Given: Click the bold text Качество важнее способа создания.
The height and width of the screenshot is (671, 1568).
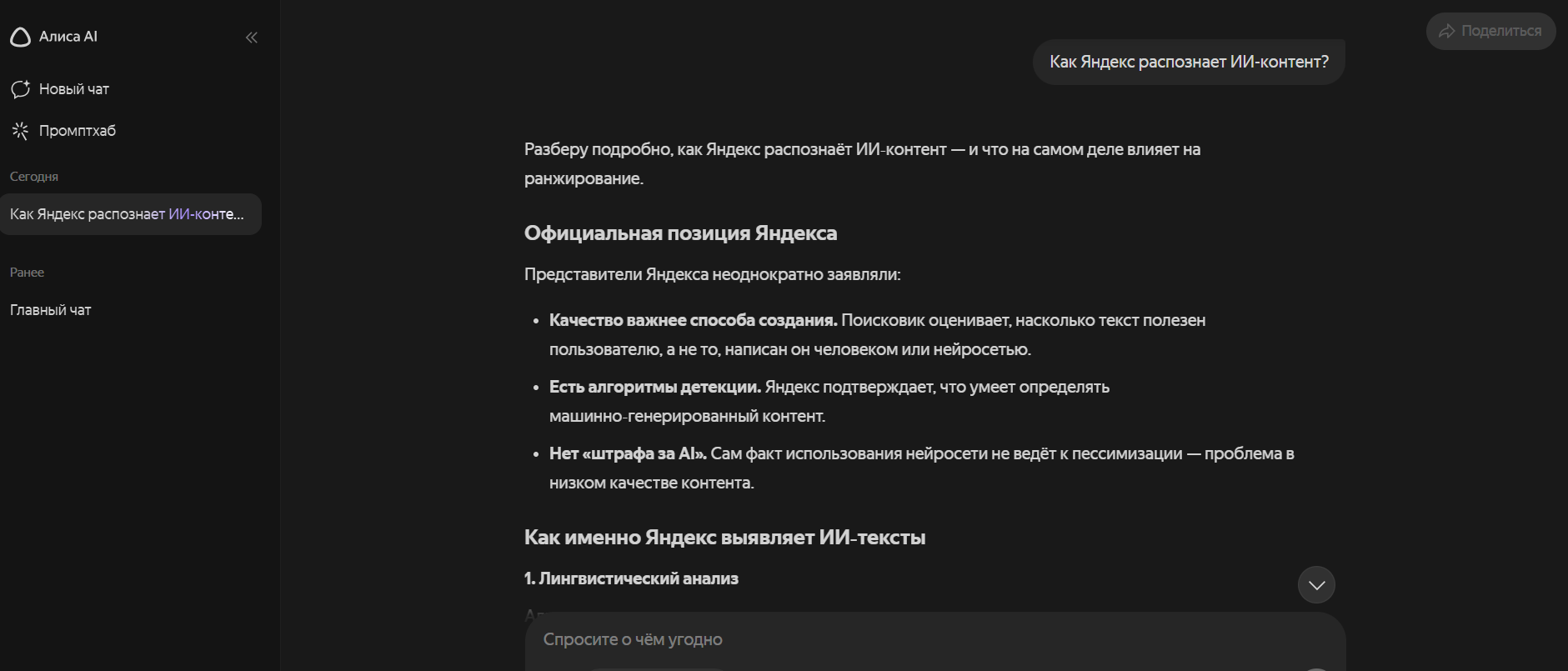Looking at the screenshot, I should click(x=693, y=320).
